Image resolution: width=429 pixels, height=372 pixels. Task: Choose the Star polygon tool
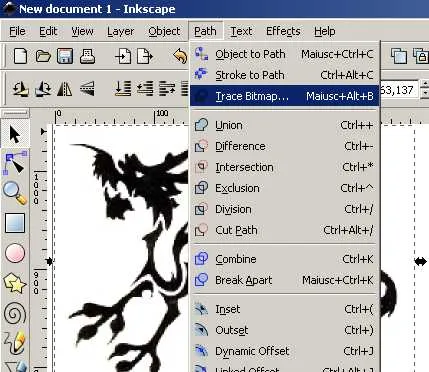(15, 283)
